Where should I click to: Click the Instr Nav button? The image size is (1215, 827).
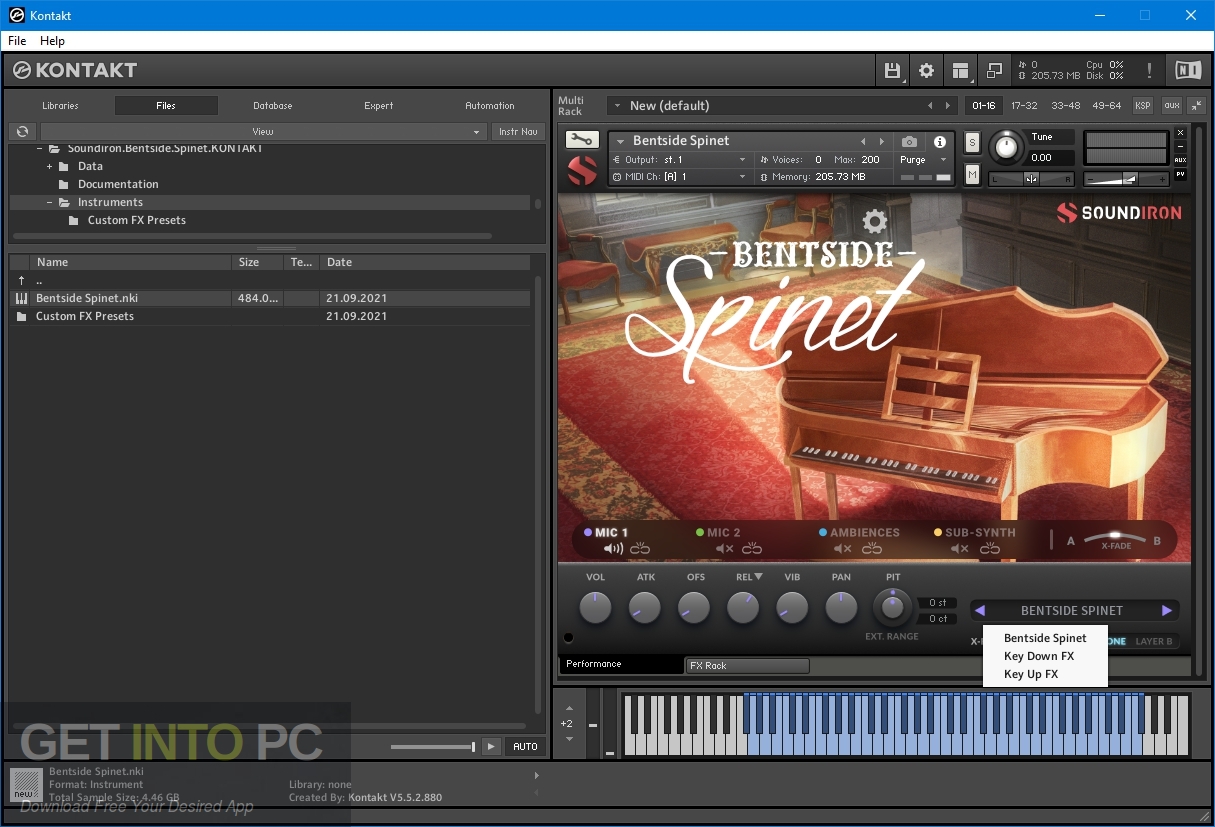518,131
